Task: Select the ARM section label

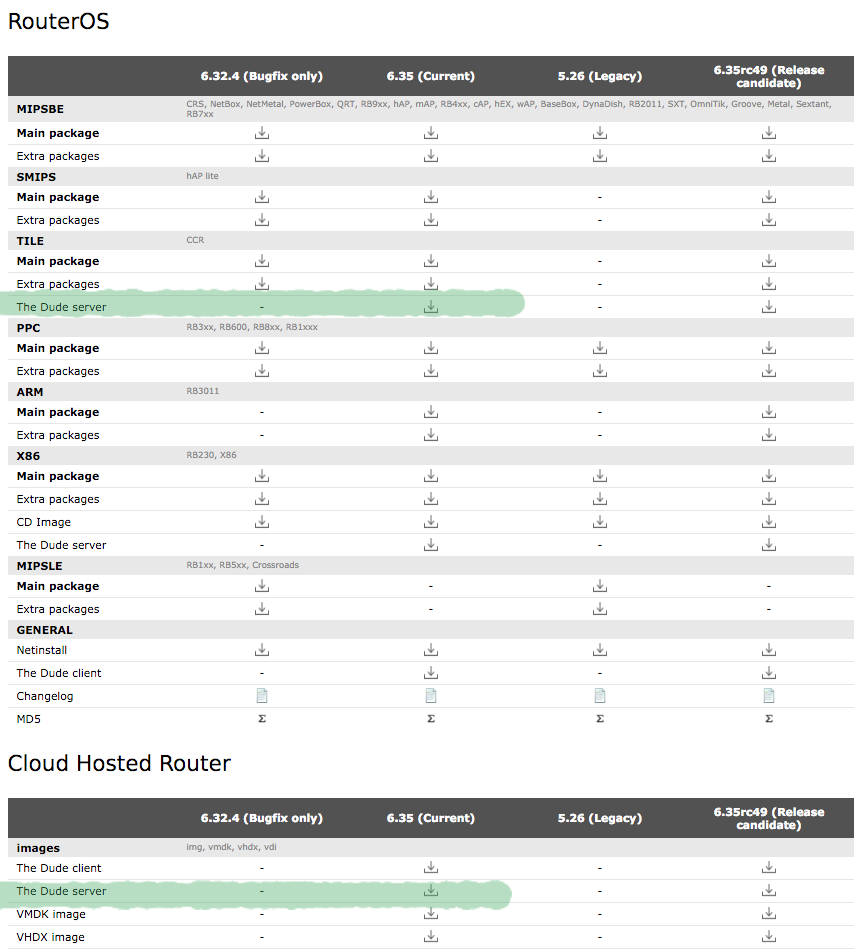Action: click(30, 392)
